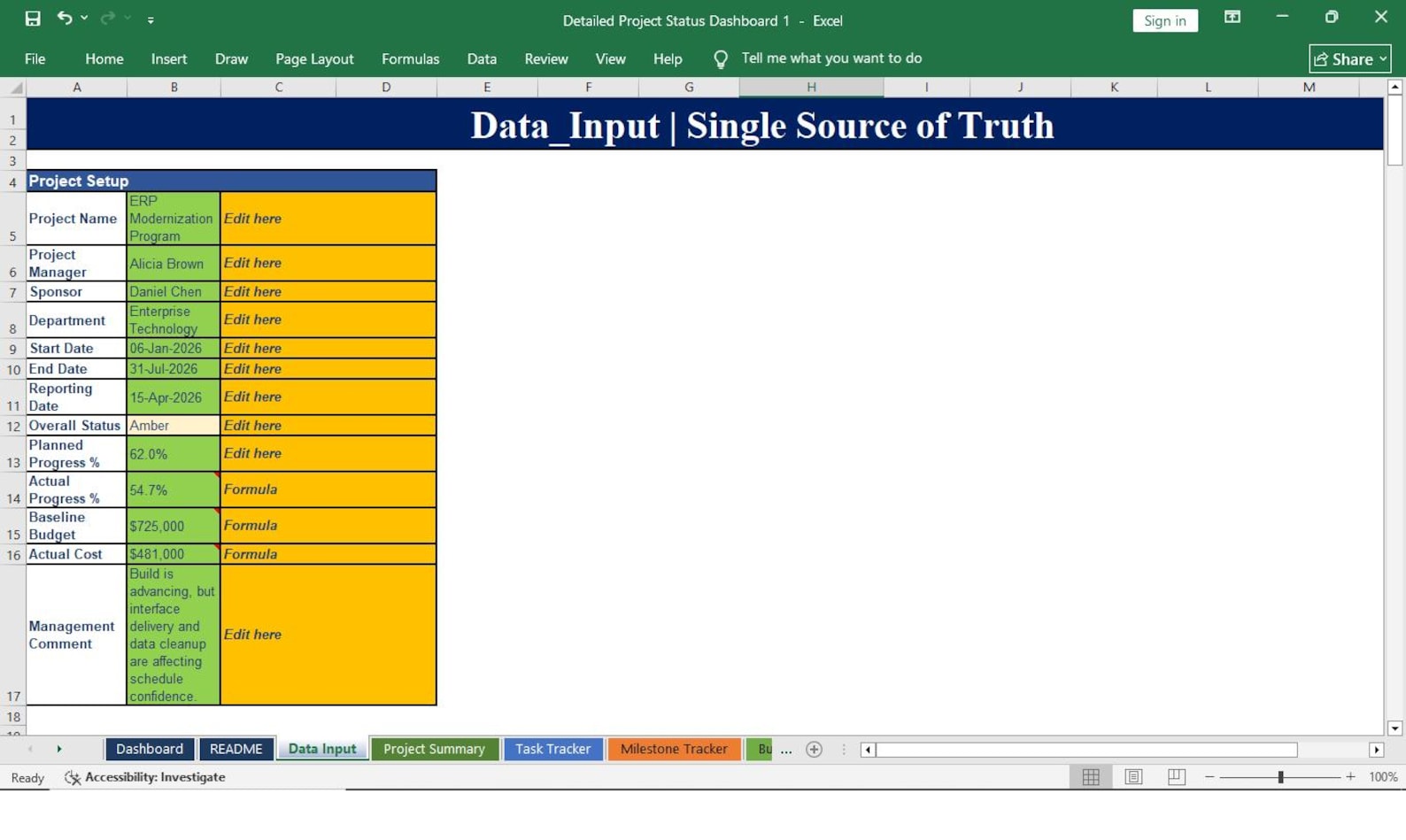Show more sheets via the ellipsis
Image resolution: width=1406 pixels, height=840 pixels.
click(786, 750)
